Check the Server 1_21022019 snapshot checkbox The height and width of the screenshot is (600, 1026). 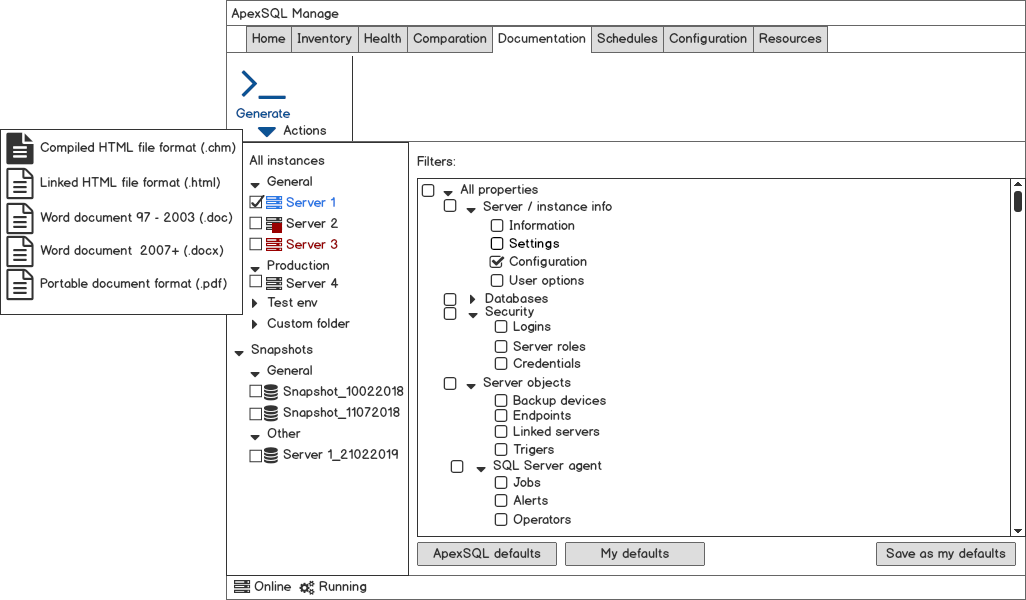point(256,455)
